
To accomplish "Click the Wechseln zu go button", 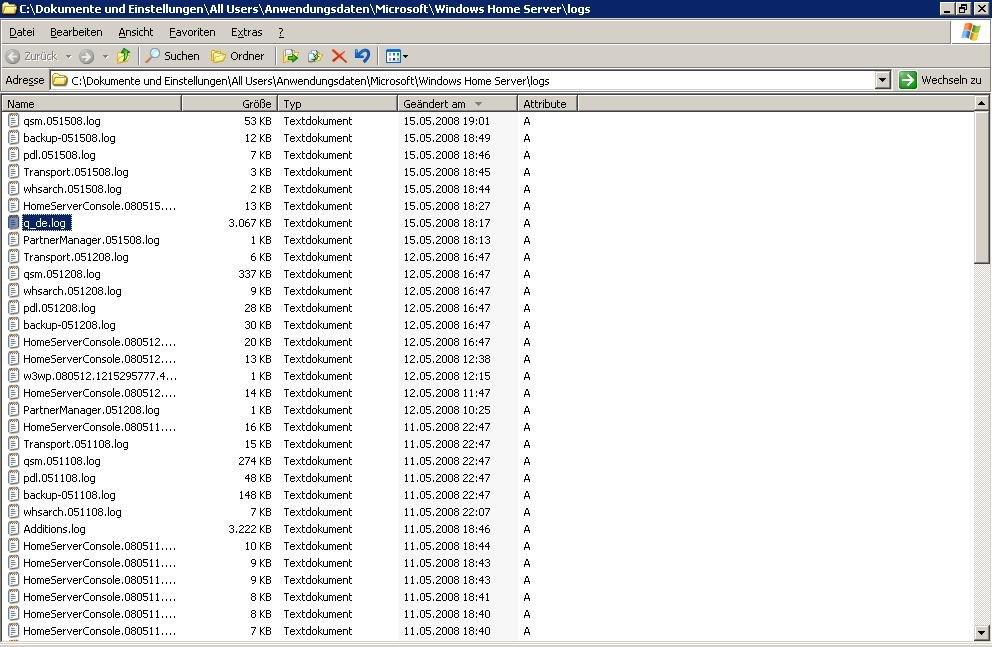I will click(940, 80).
